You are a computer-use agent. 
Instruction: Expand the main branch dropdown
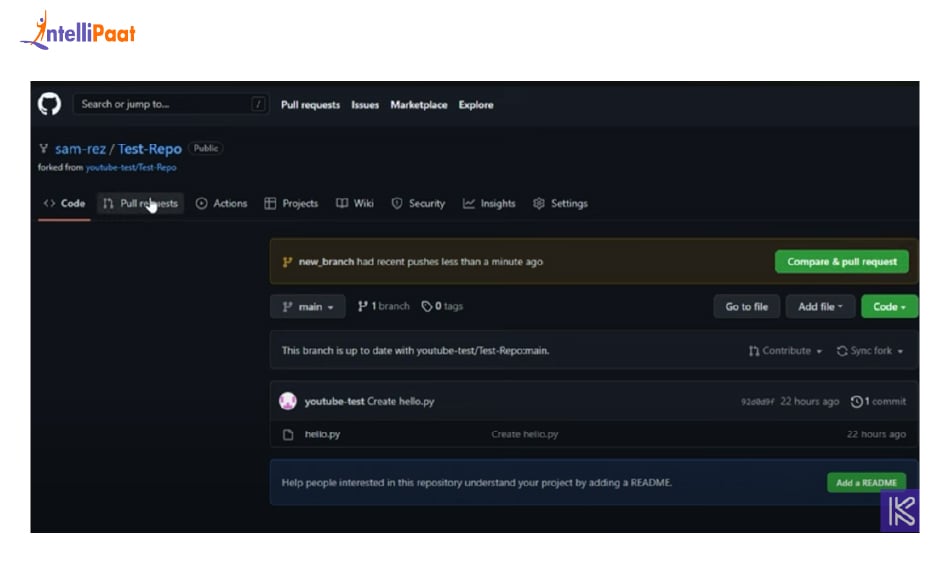(x=308, y=307)
